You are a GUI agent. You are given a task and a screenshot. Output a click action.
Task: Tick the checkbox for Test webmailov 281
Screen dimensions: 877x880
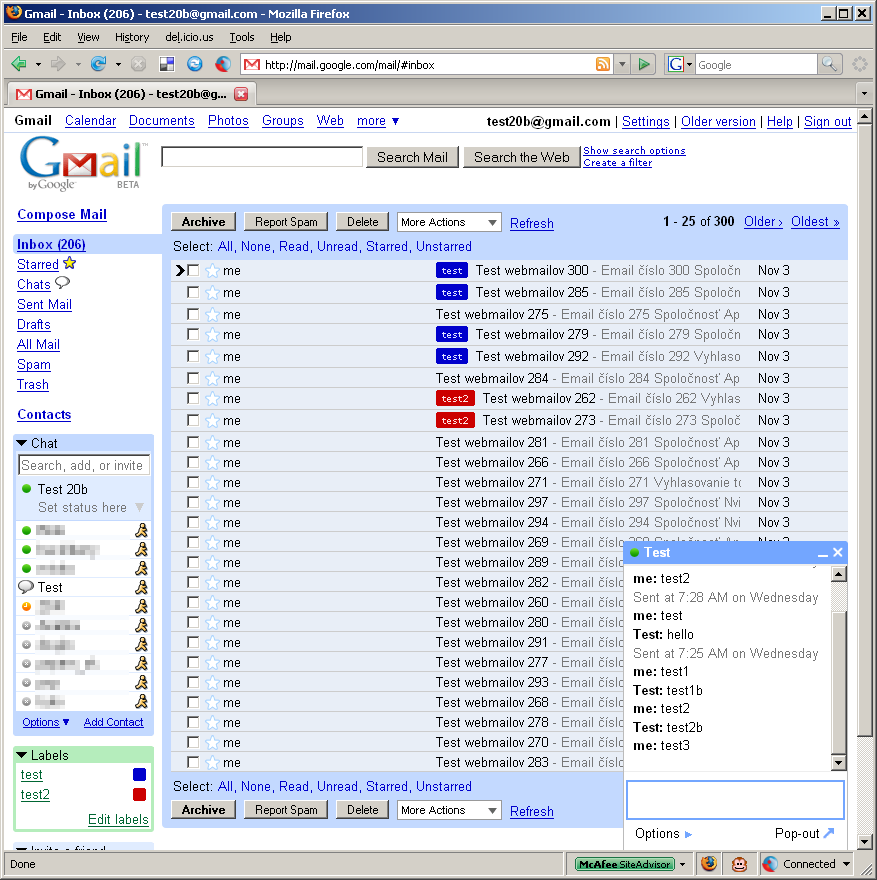pos(193,442)
